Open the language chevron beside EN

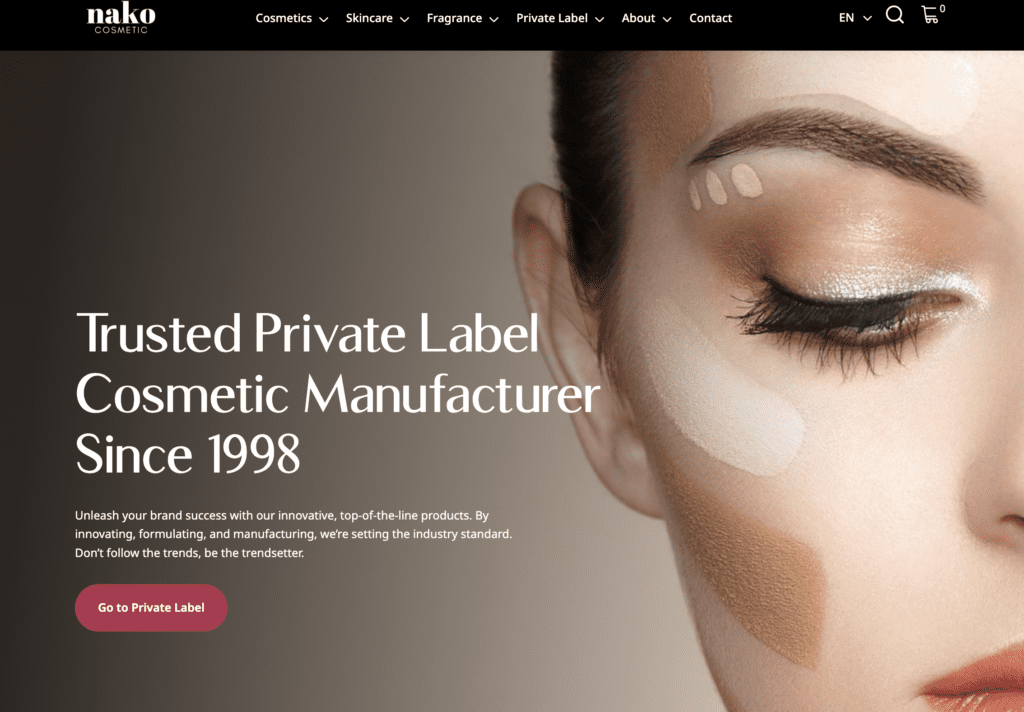coord(867,18)
